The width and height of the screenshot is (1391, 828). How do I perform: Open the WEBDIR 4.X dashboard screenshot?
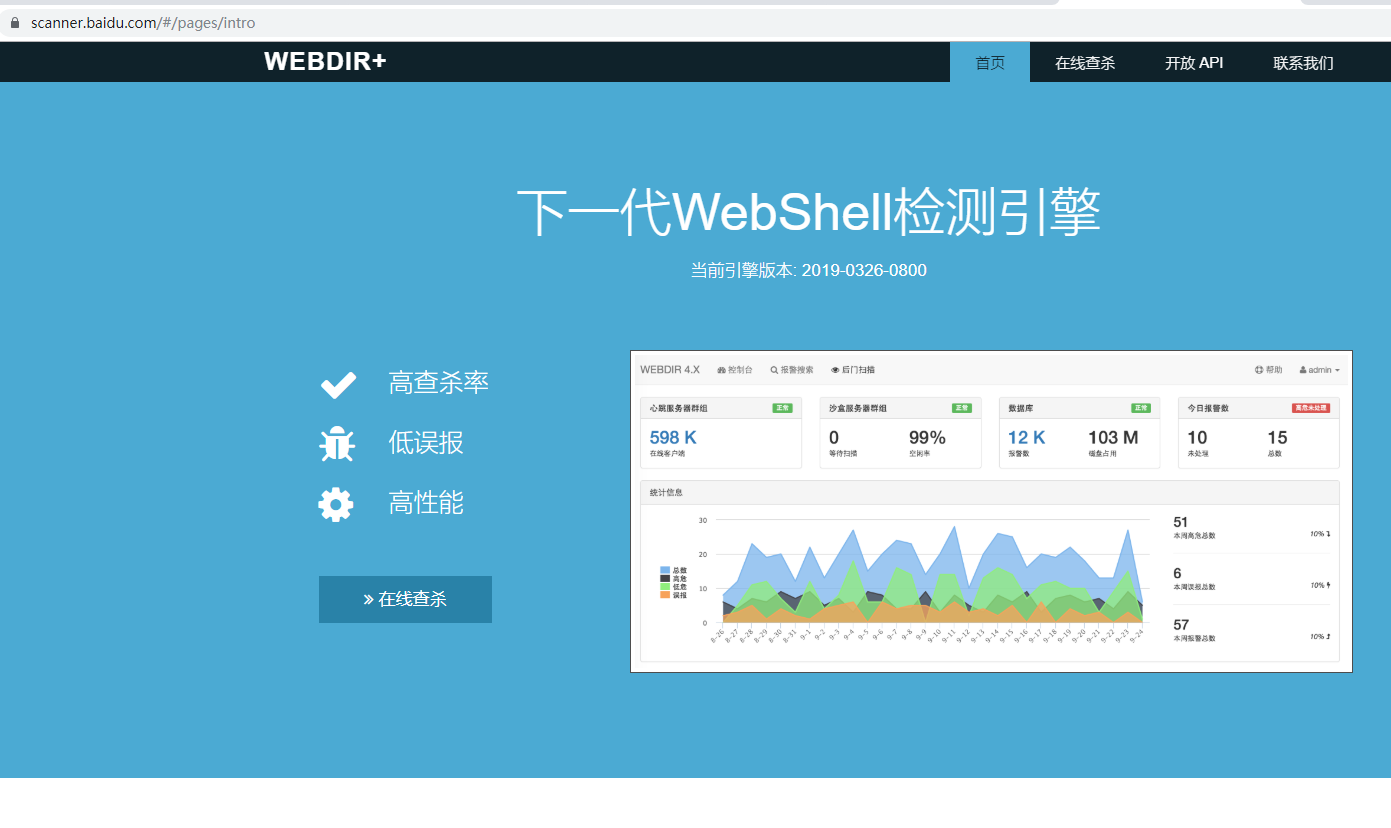click(991, 511)
